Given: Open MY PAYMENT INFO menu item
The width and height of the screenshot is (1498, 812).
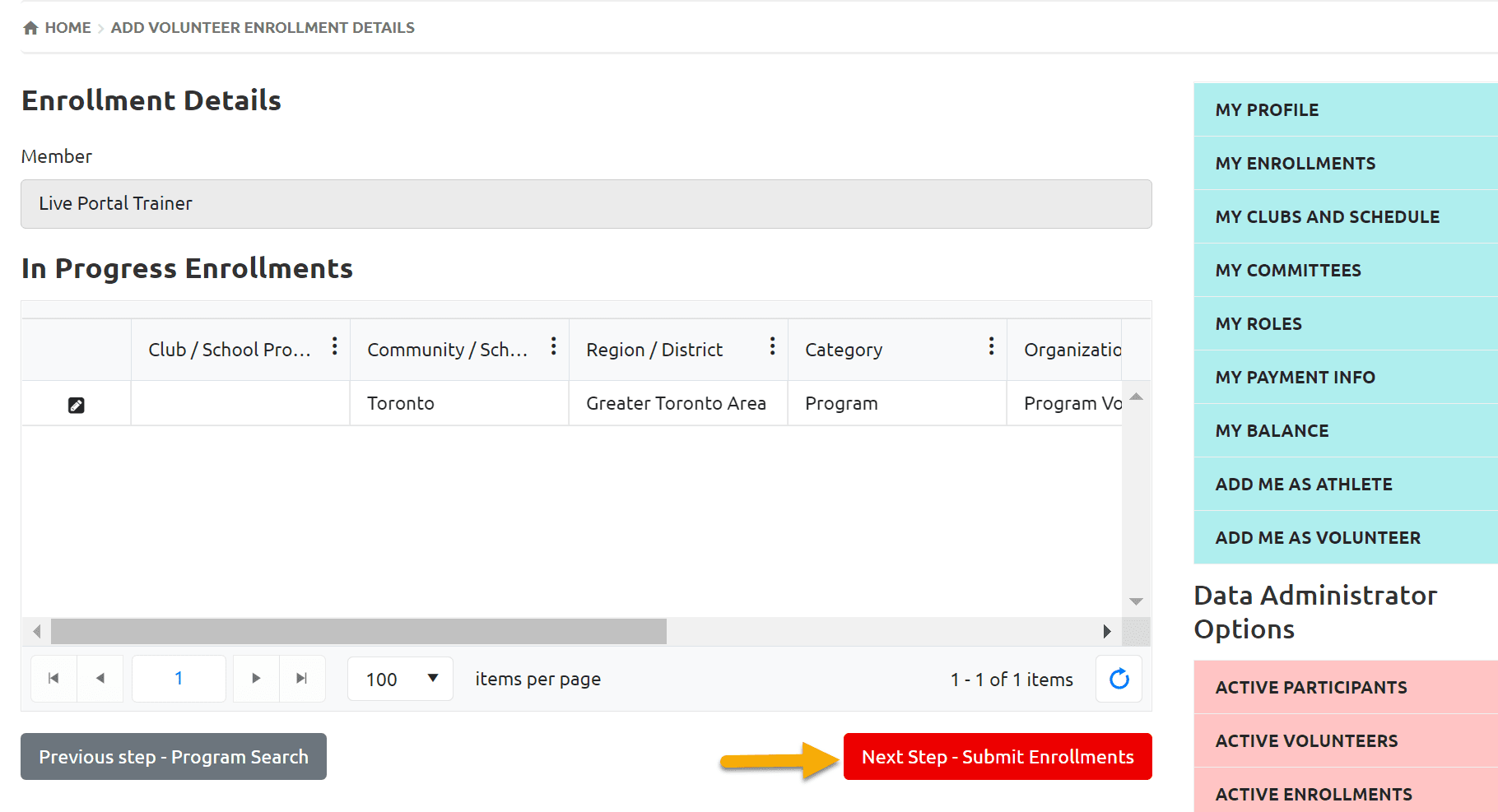Looking at the screenshot, I should click(x=1346, y=377).
